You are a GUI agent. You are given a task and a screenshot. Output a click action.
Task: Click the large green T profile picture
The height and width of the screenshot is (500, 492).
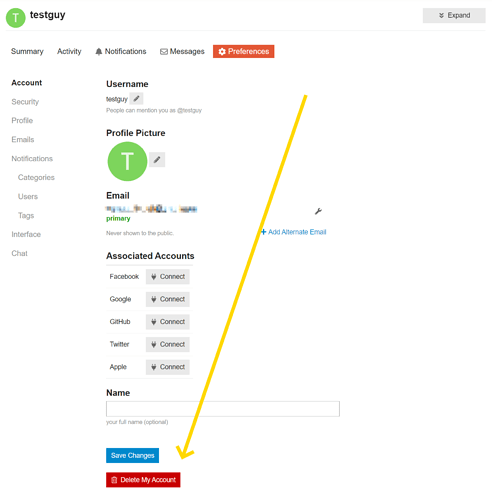(127, 161)
